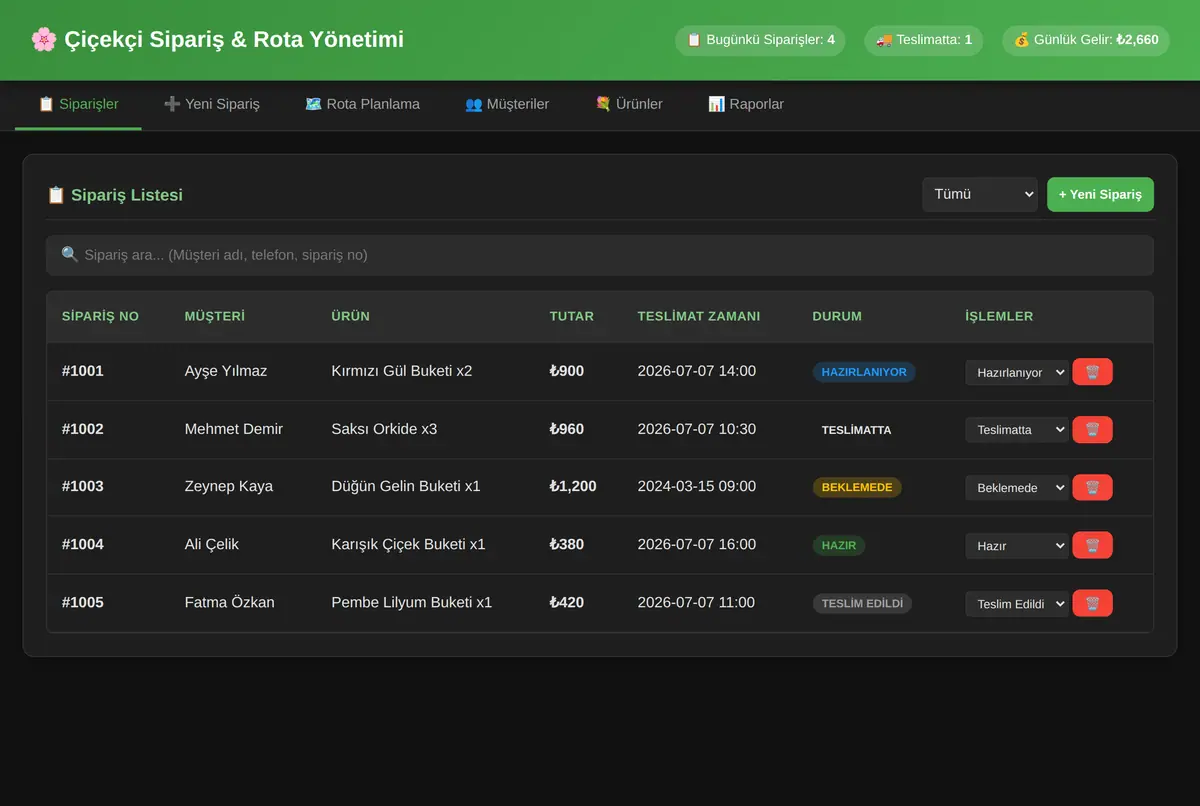Click the TESLİMATTA status badge
This screenshot has width=1200, height=806.
point(856,430)
